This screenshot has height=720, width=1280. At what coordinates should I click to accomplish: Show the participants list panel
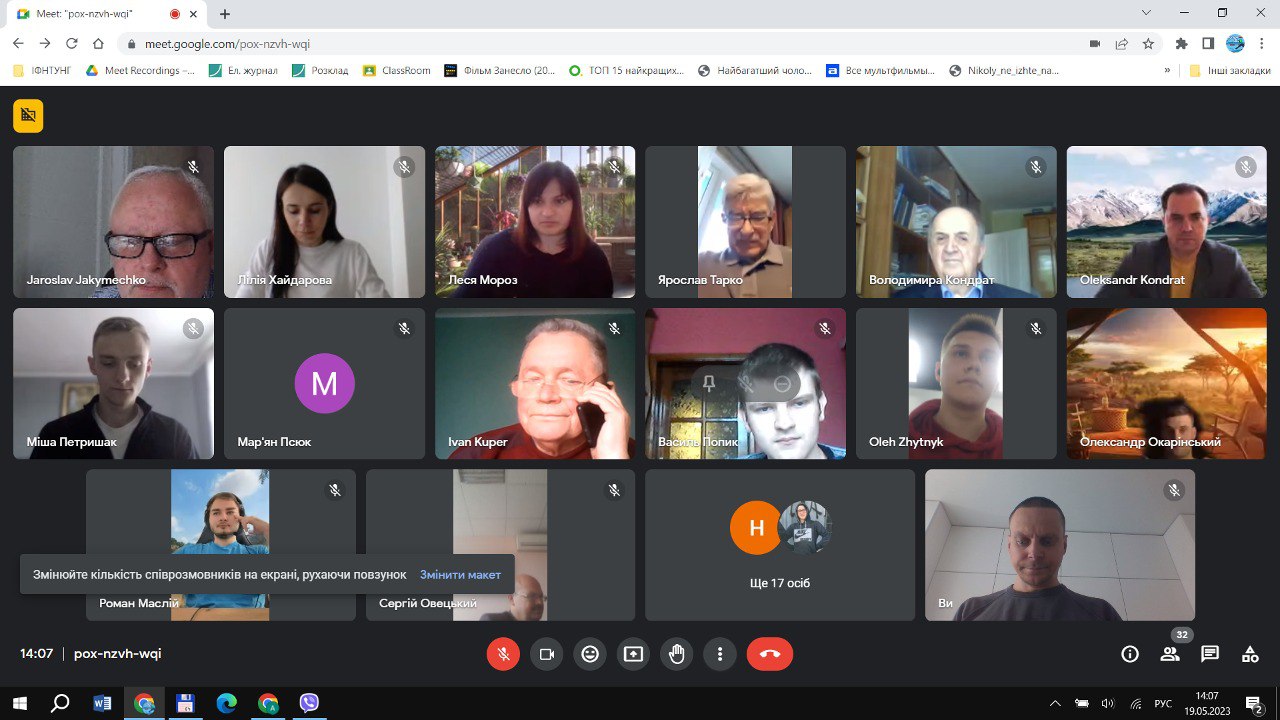(x=1169, y=654)
